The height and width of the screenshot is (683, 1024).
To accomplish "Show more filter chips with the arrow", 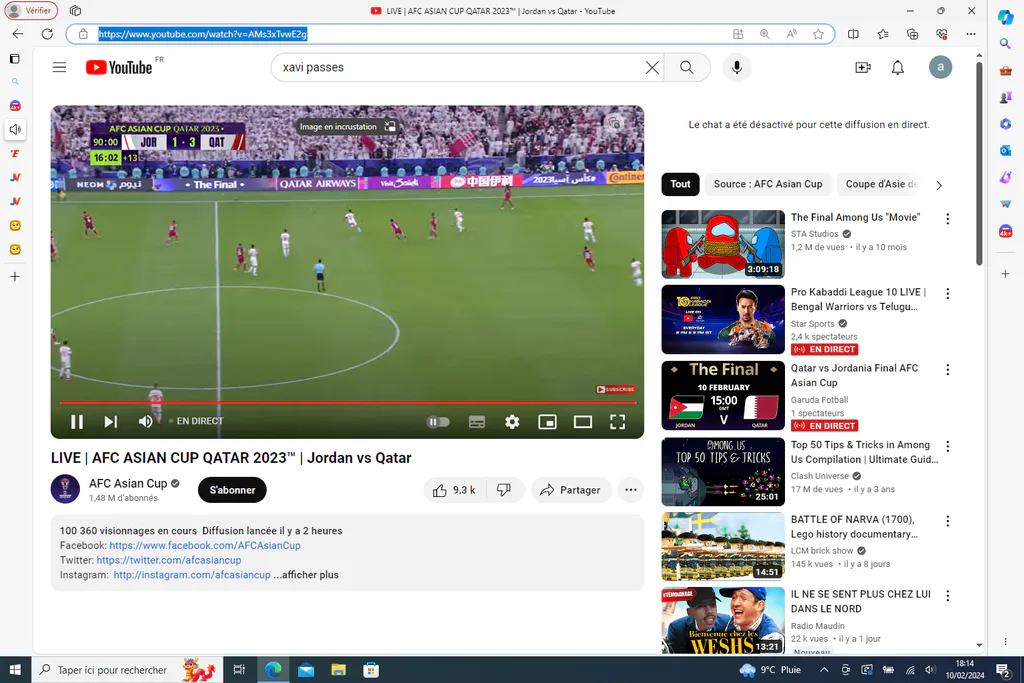I will pyautogui.click(x=939, y=185).
